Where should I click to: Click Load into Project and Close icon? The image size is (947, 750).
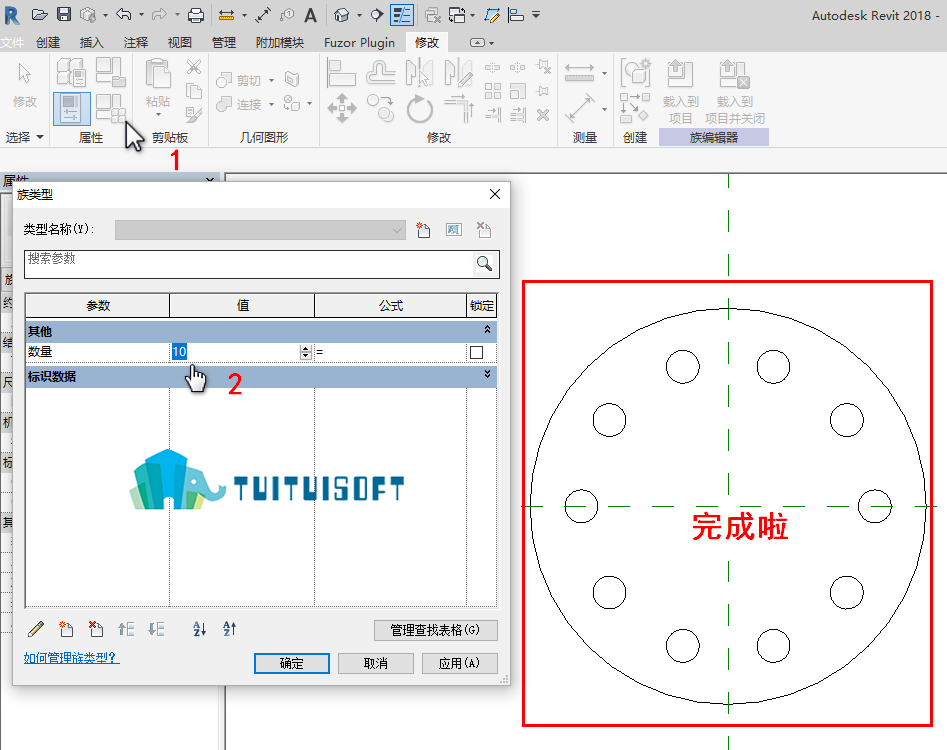point(734,74)
